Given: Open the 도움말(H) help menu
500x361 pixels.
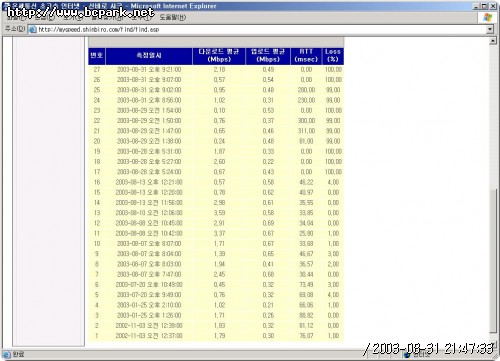Looking at the screenshot, I should (173, 17).
